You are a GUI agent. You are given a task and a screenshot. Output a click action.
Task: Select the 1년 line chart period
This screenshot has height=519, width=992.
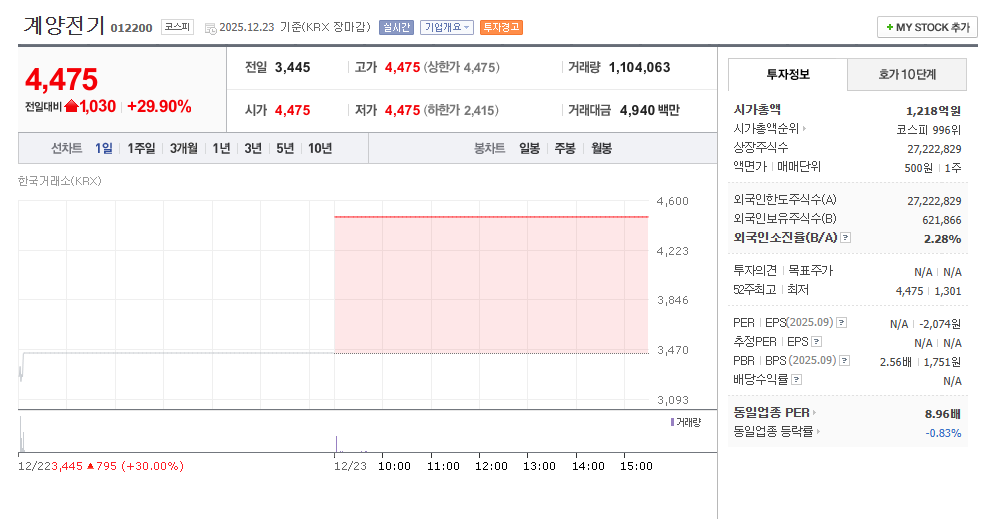(221, 148)
